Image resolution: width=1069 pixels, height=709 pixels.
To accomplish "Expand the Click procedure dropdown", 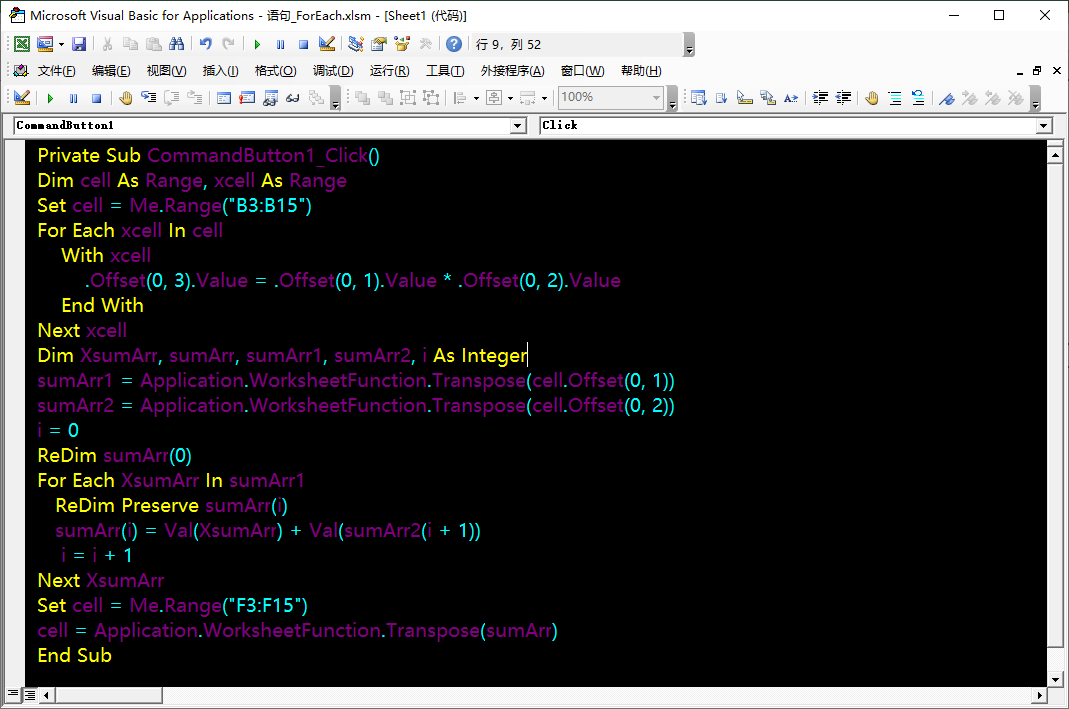I will 1044,125.
